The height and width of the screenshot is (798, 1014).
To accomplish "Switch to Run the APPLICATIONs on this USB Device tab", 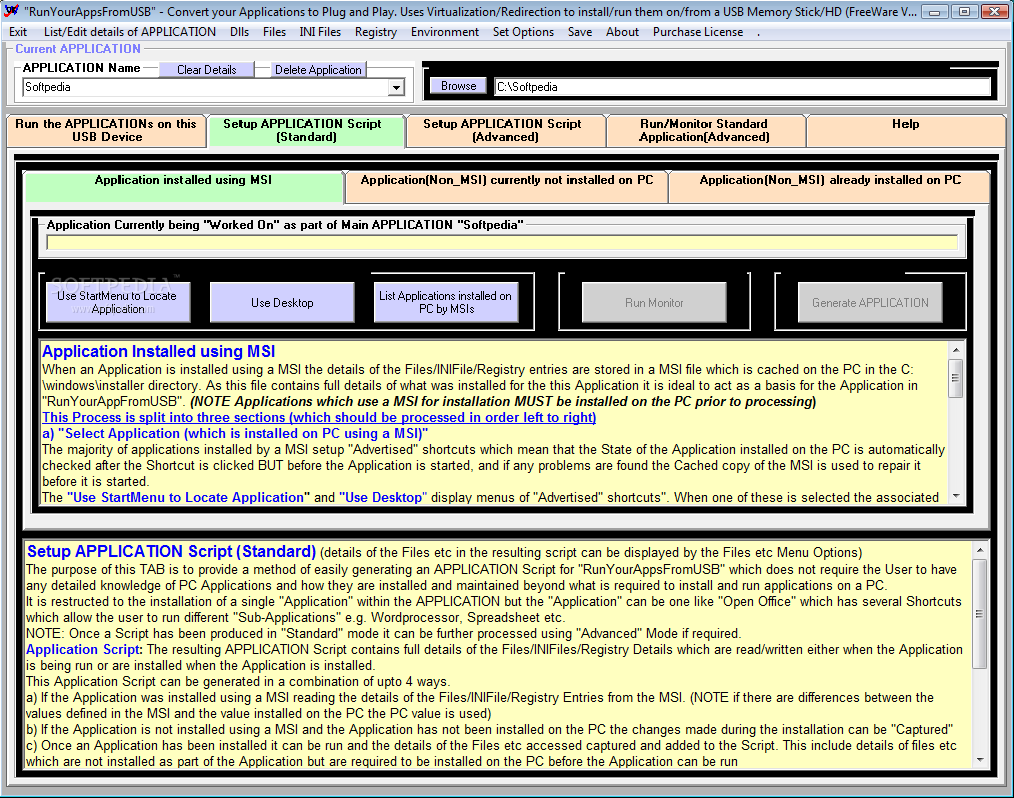I will [x=107, y=131].
